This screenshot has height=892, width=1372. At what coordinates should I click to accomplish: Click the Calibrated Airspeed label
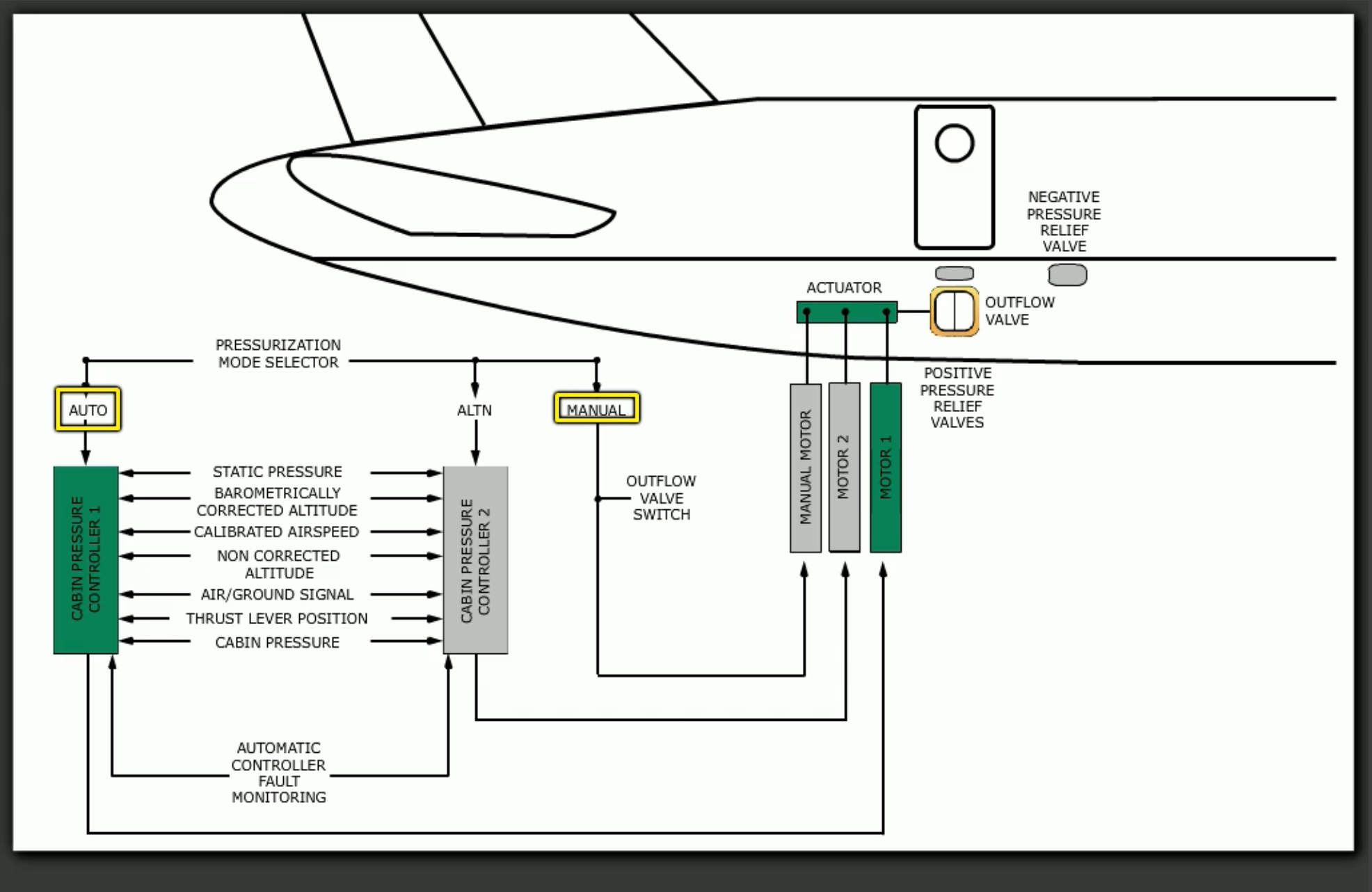(x=276, y=532)
